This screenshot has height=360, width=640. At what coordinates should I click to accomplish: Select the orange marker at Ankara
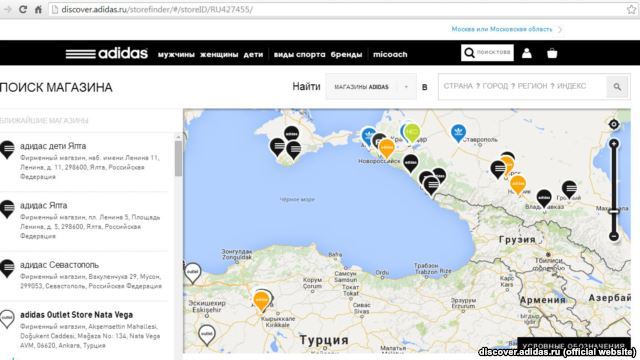click(x=261, y=301)
